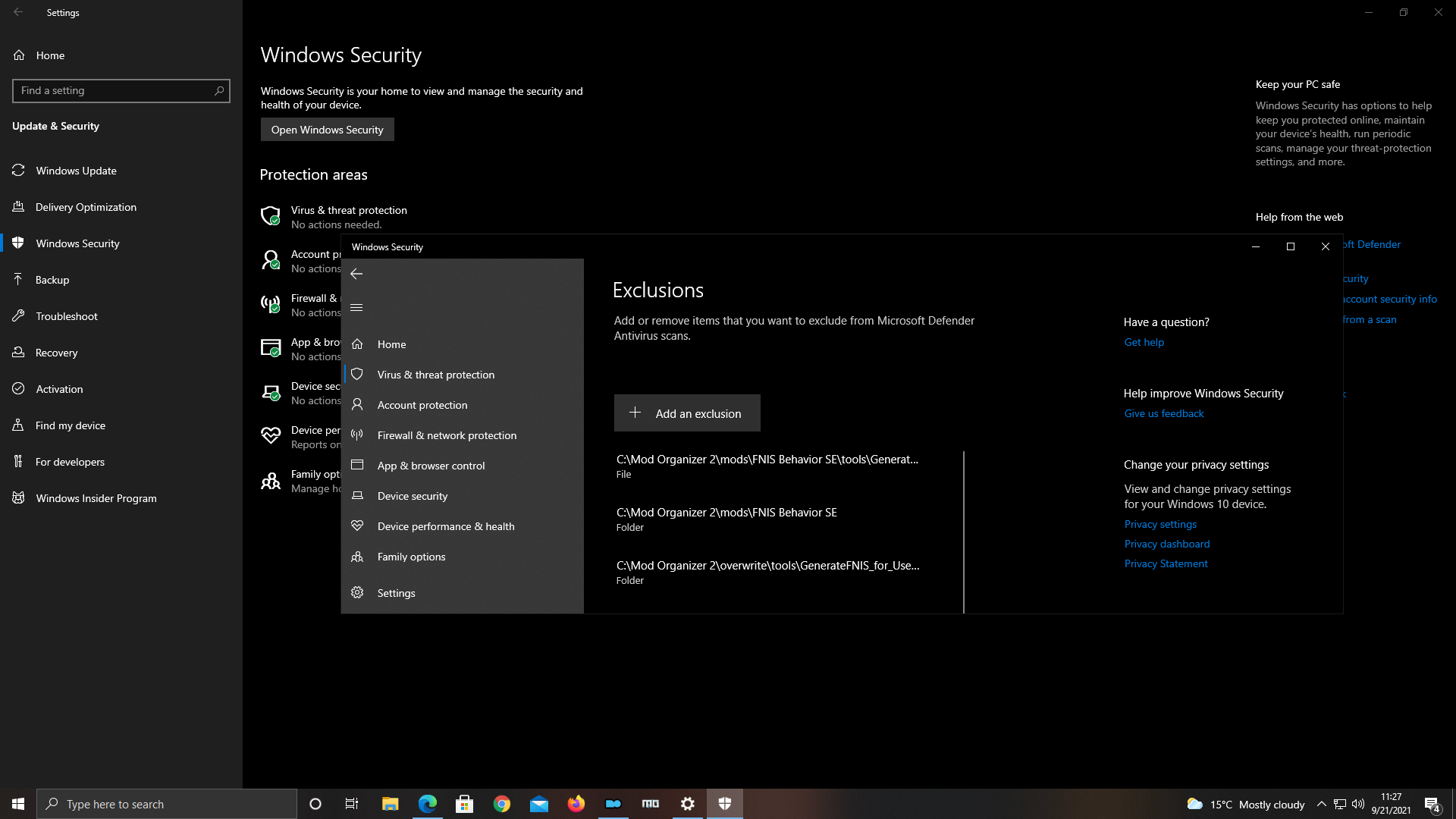The image size is (1456, 819).
Task: Click the exclusions list scrollbar
Action: pos(964,532)
